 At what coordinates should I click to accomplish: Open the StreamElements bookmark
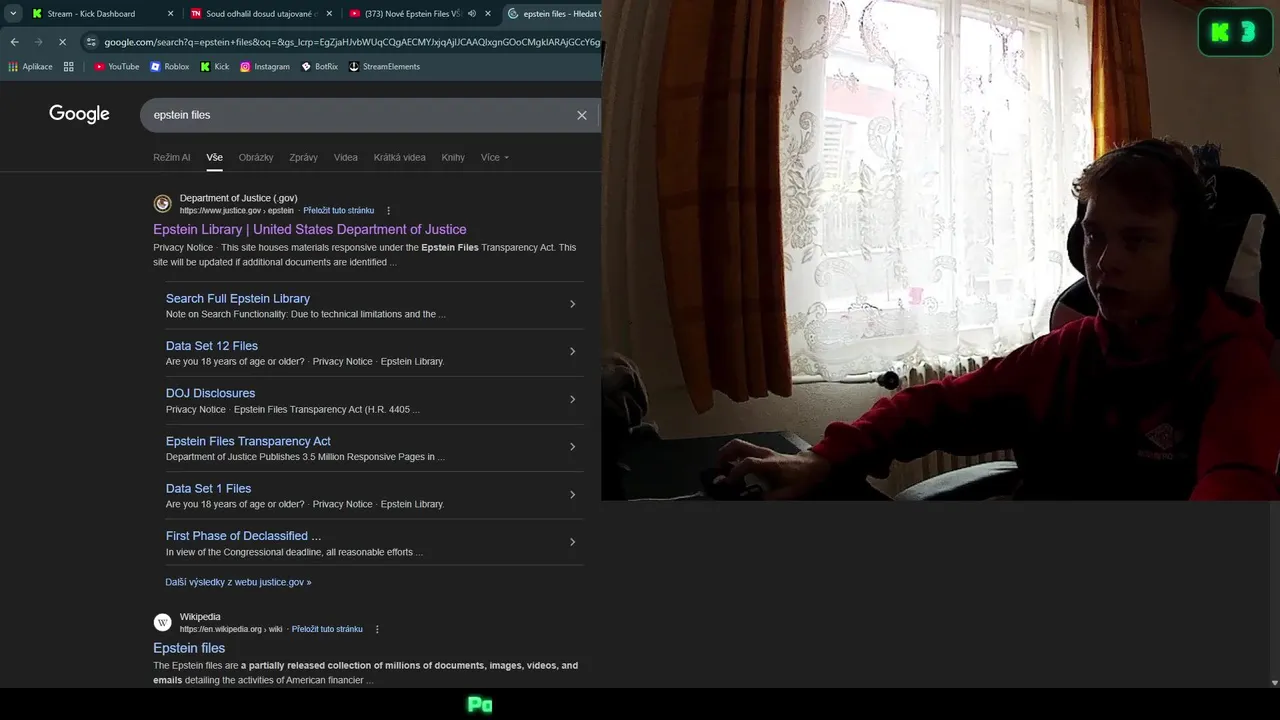pos(384,67)
